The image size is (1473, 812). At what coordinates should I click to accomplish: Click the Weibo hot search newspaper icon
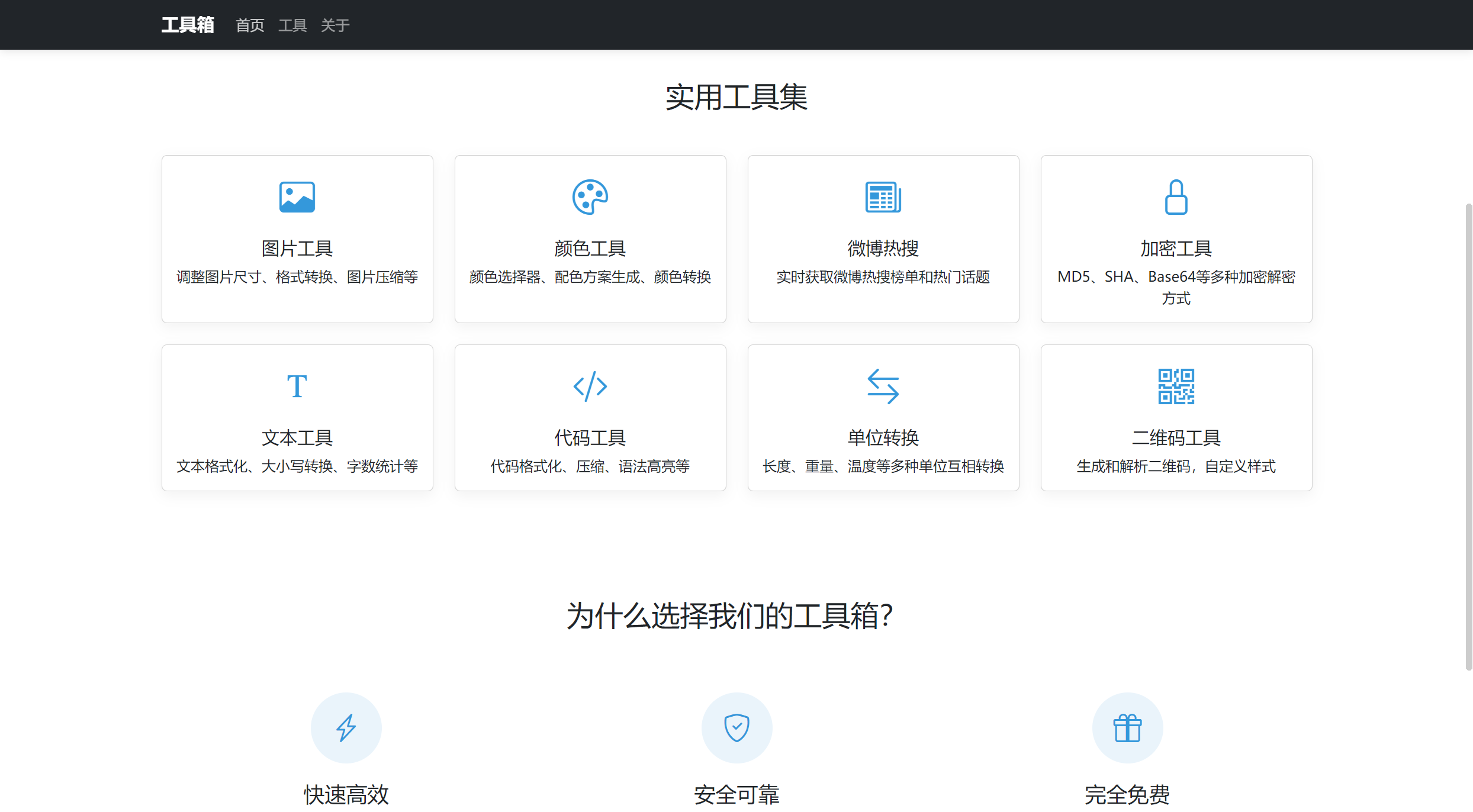(883, 197)
